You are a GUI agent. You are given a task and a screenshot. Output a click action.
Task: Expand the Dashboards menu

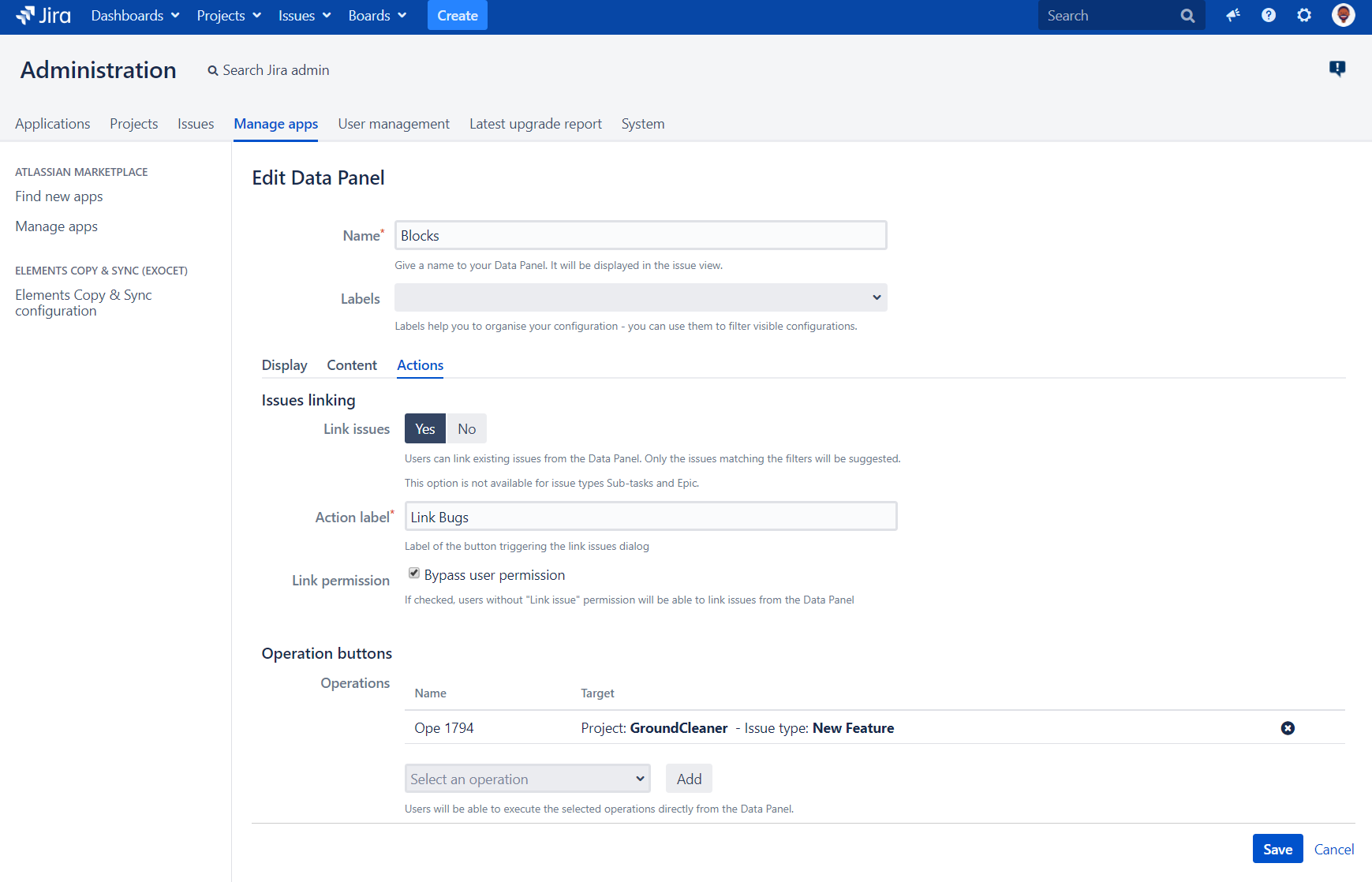pos(135,16)
